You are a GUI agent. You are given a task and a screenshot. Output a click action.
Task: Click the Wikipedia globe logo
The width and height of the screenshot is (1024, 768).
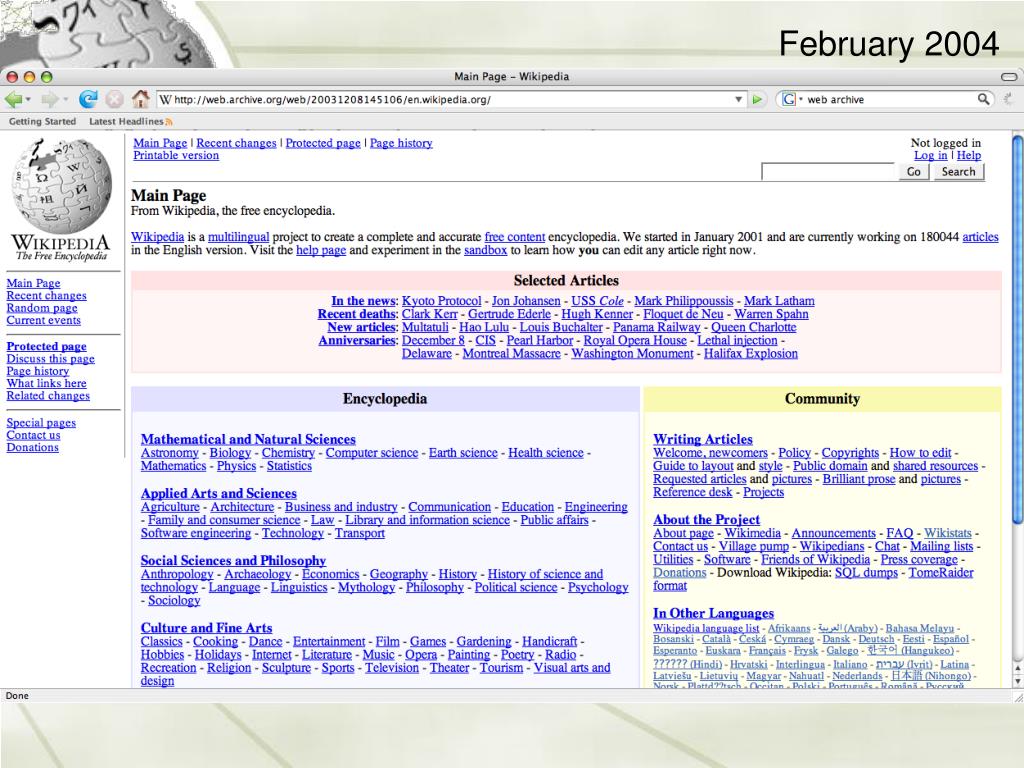pyautogui.click(x=61, y=186)
